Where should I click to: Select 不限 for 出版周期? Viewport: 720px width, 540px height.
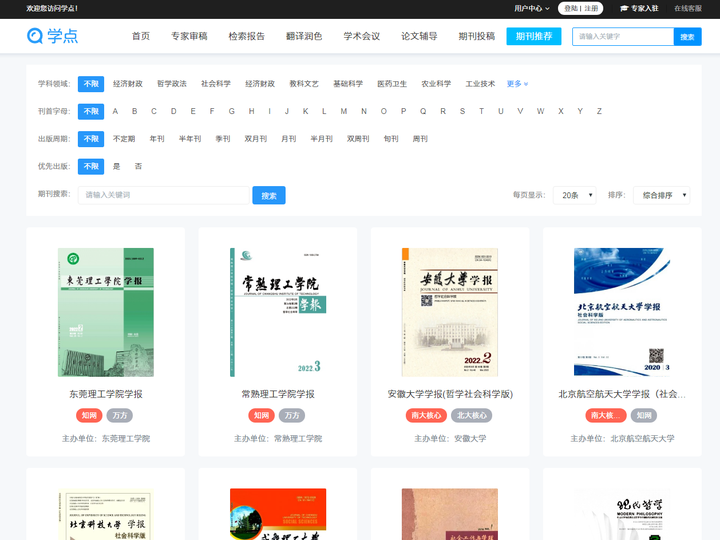(x=91, y=139)
